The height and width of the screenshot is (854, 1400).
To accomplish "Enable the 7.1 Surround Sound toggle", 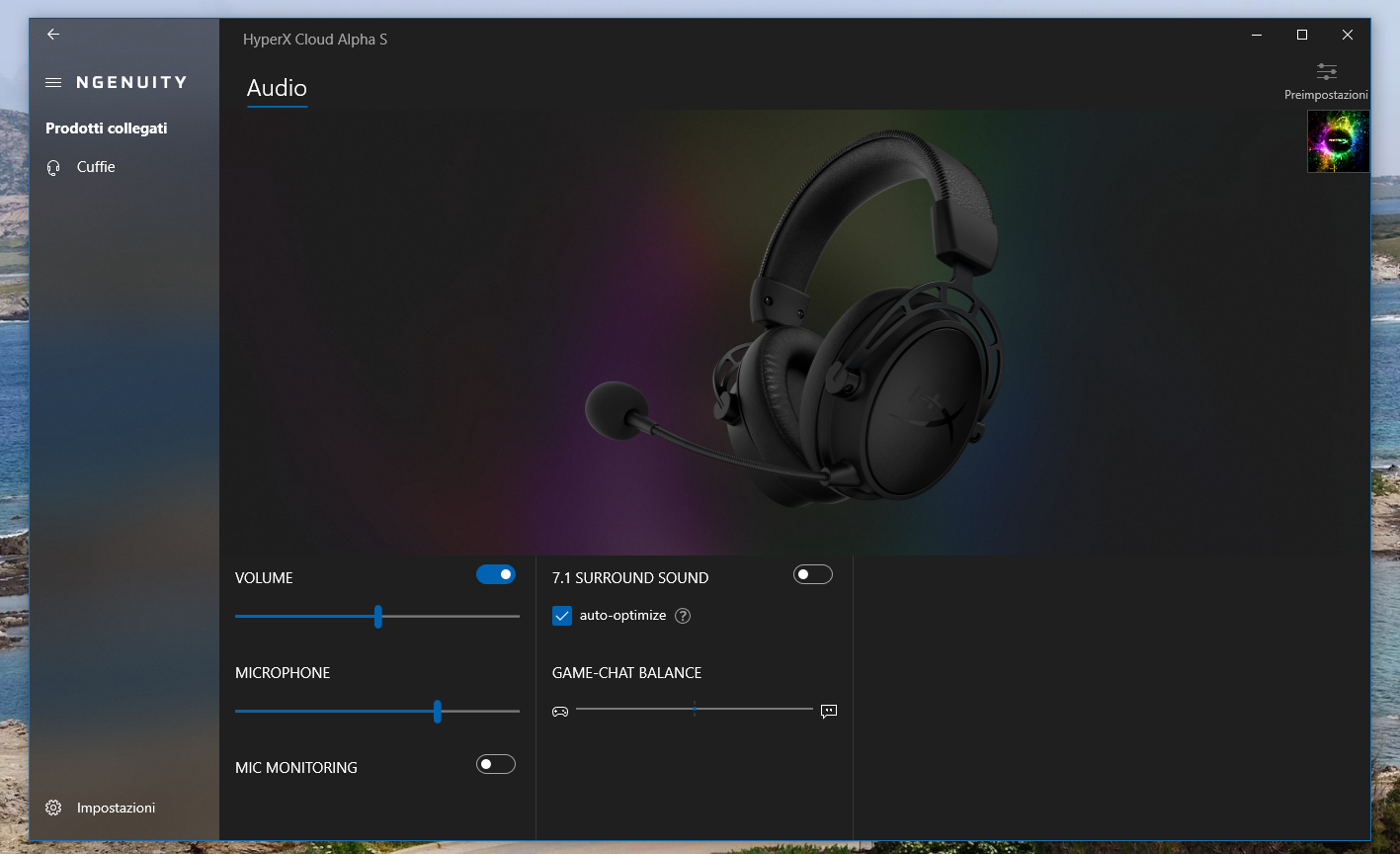I will pos(813,574).
